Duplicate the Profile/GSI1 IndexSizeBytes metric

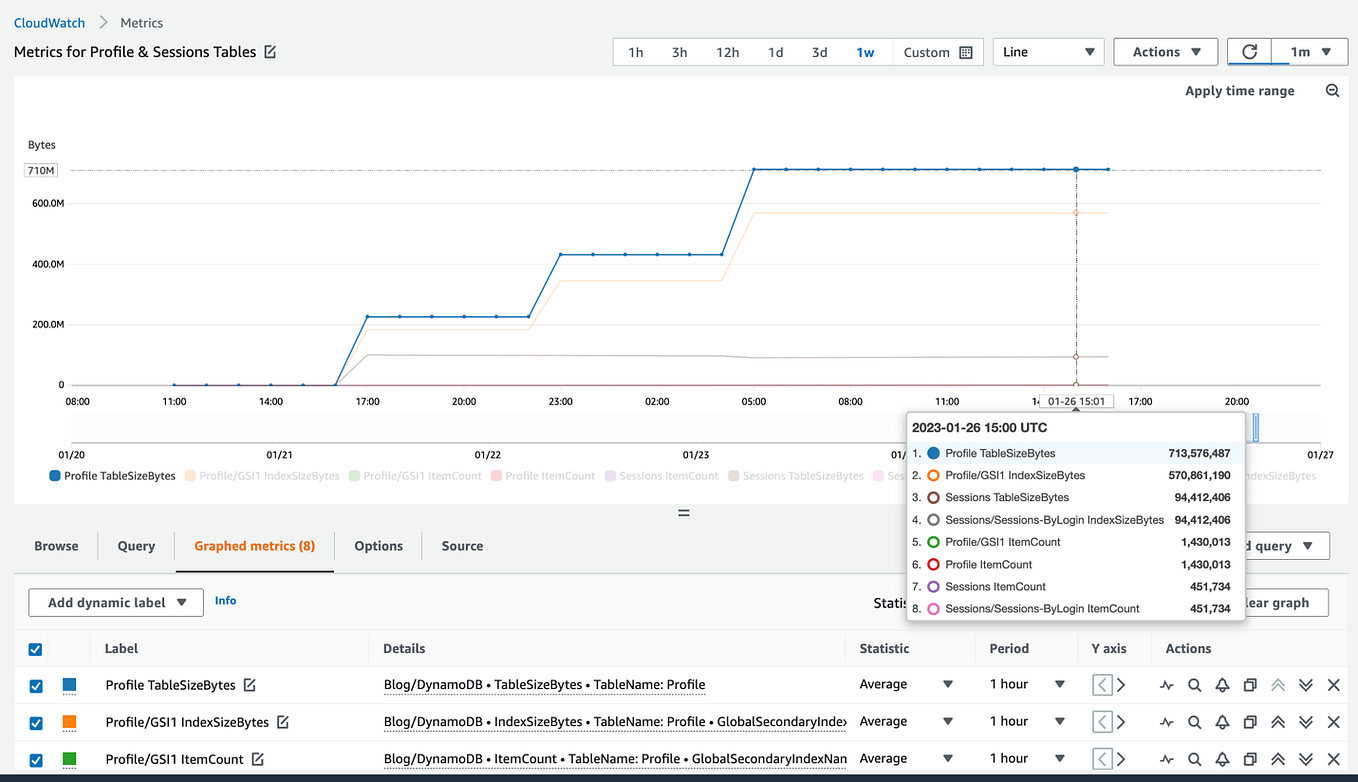(x=1249, y=721)
